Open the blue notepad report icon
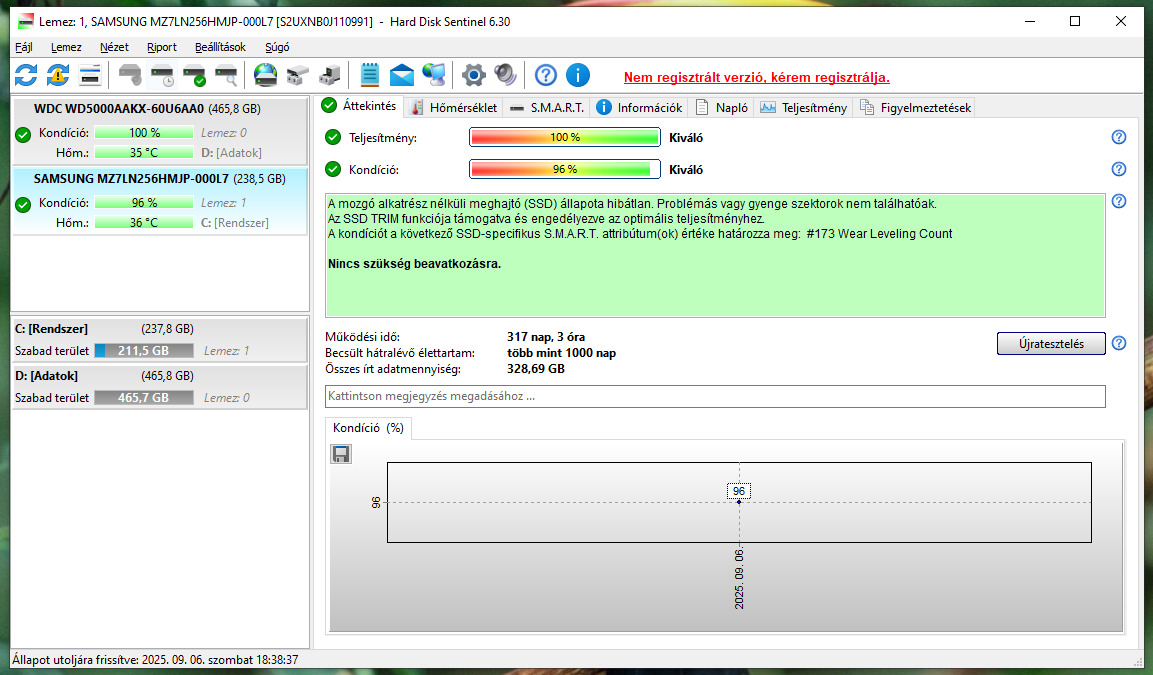The width and height of the screenshot is (1153, 675). pos(370,75)
